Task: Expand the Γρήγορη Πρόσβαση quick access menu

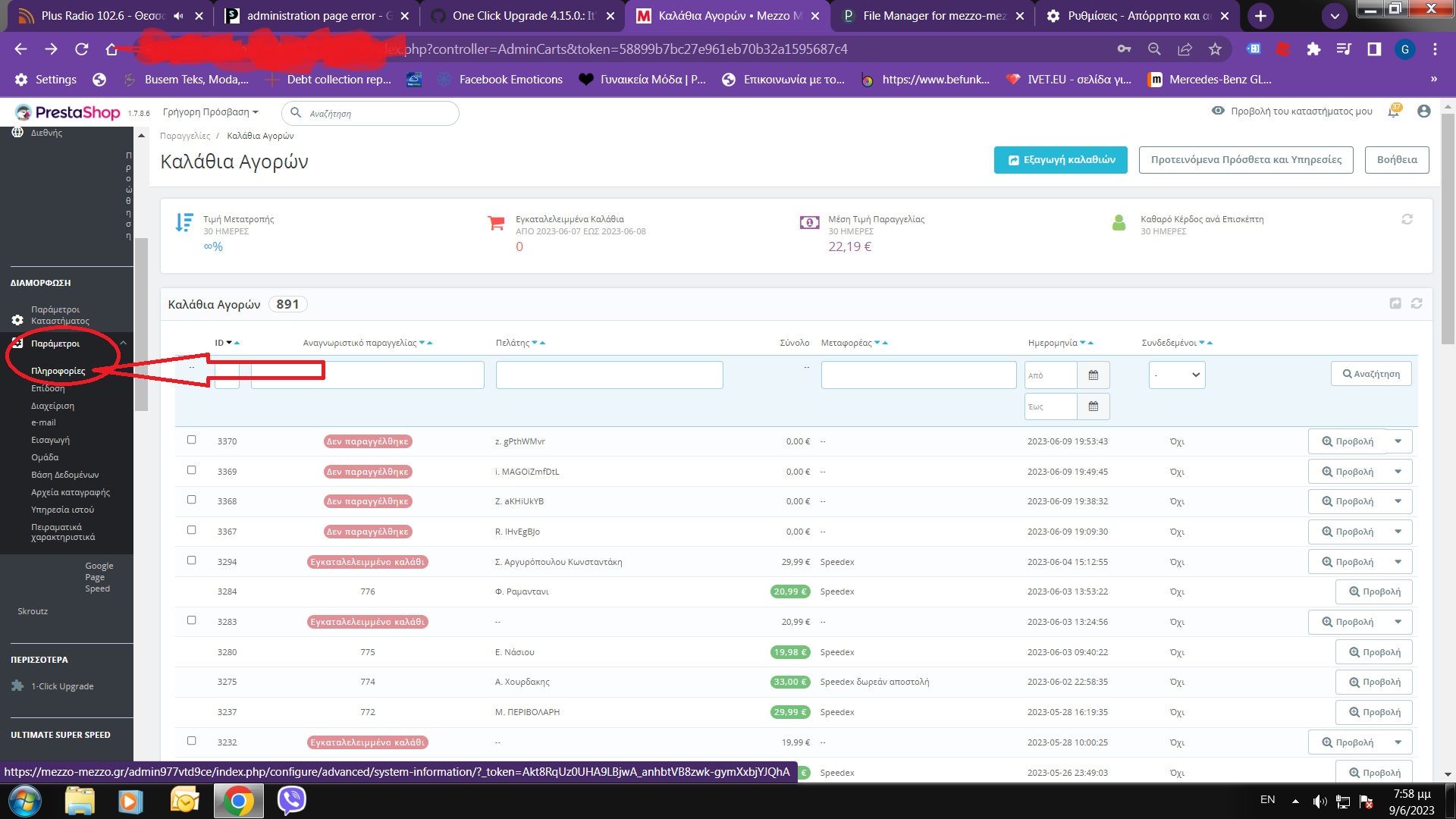Action: click(210, 112)
